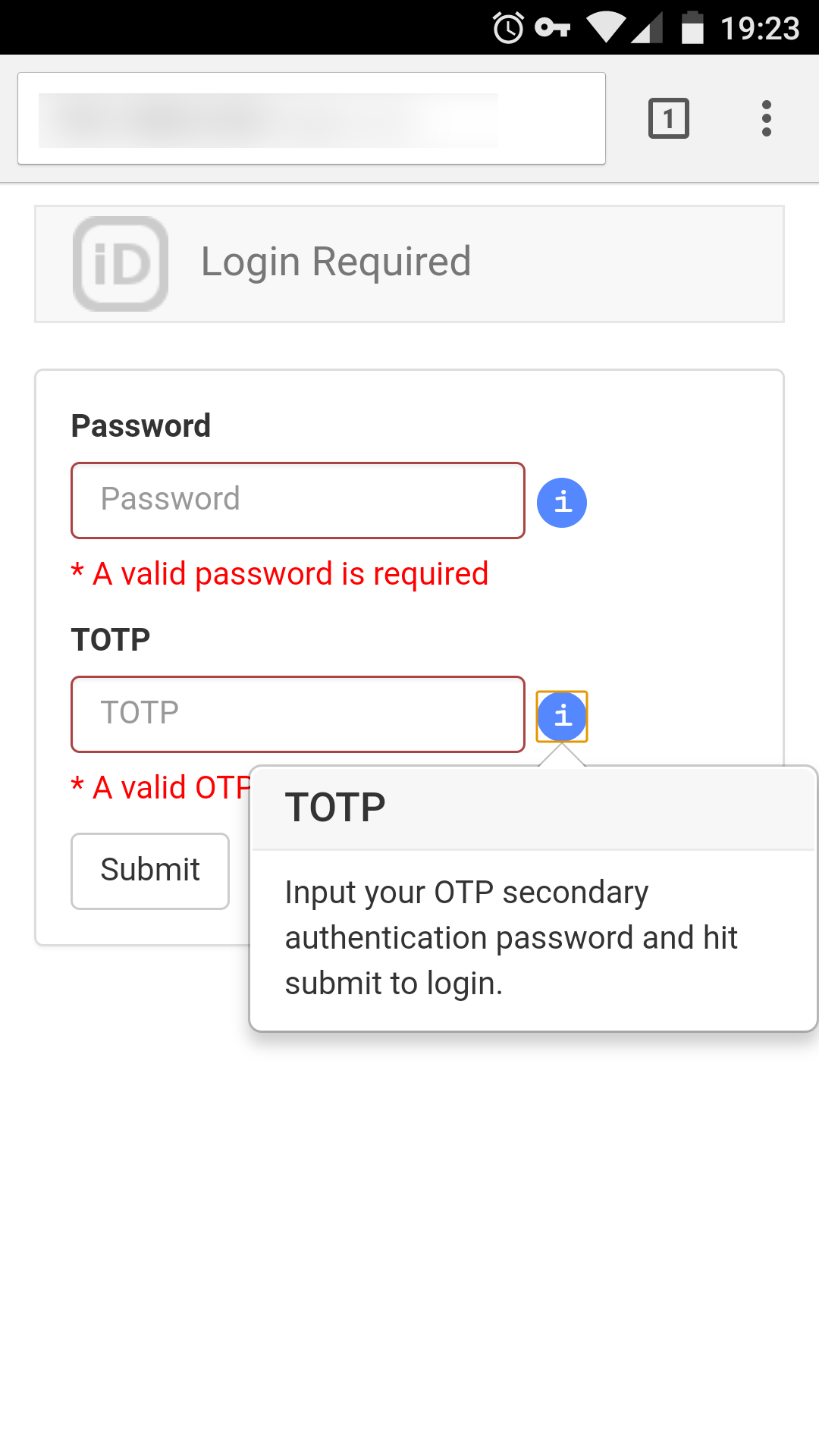Tap the battery status icon
This screenshot has height=1456, width=819.
[x=692, y=28]
